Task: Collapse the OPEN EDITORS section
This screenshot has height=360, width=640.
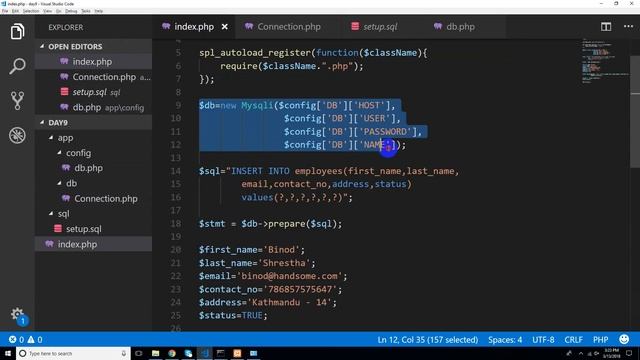Action: (x=42, y=47)
